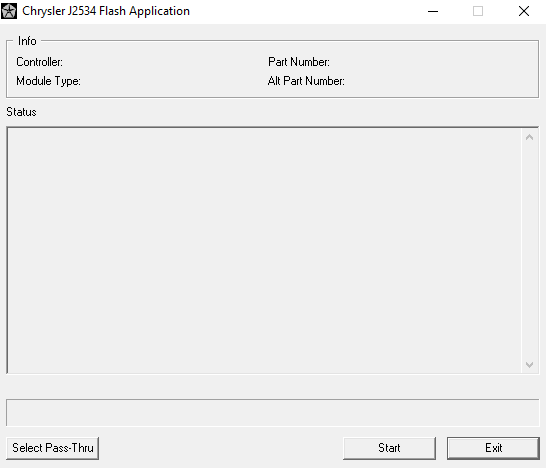The width and height of the screenshot is (546, 468).
Task: Click the Status box scroll down arrow
Action: (530, 365)
